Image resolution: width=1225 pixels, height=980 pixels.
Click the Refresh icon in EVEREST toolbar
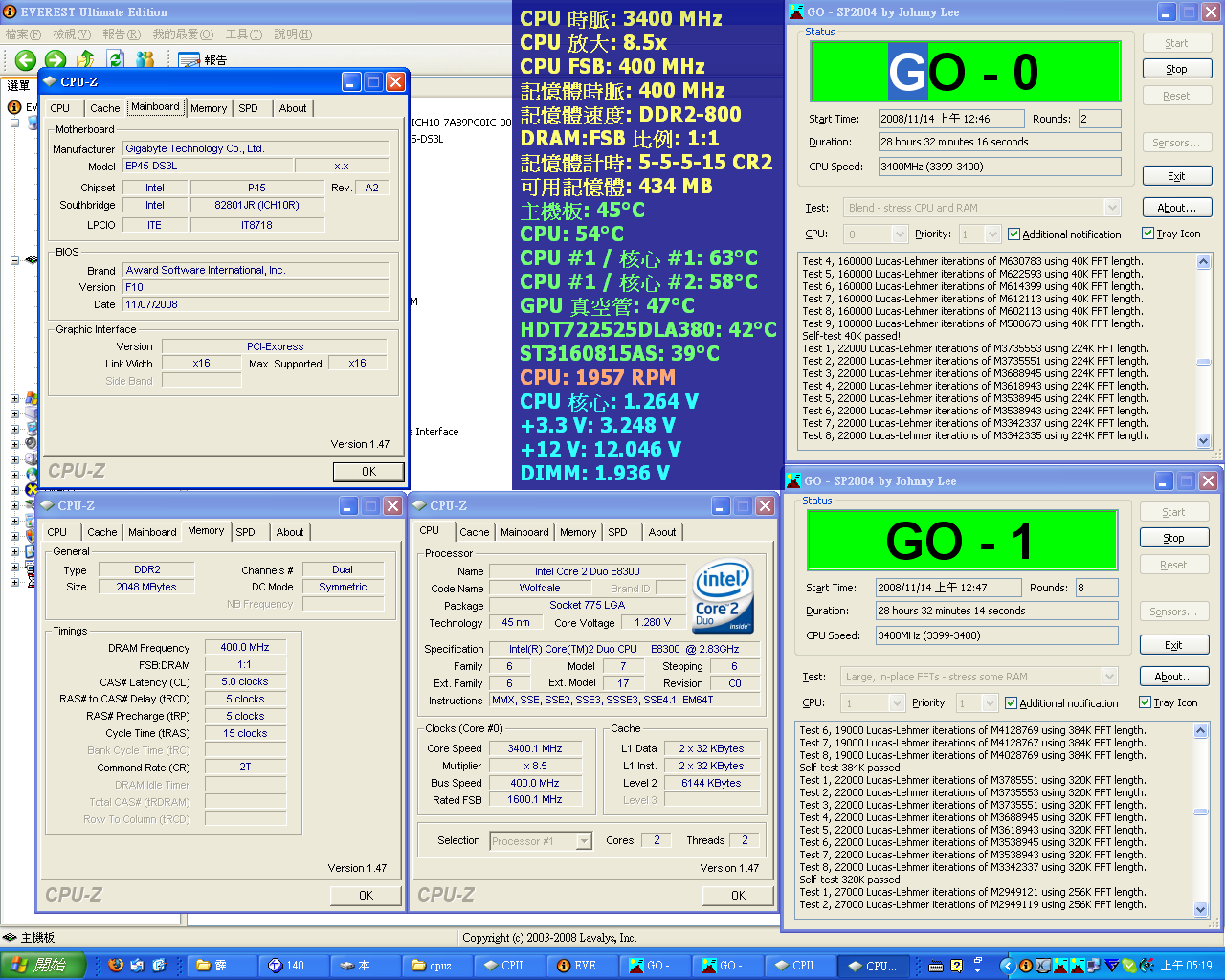coord(116,59)
